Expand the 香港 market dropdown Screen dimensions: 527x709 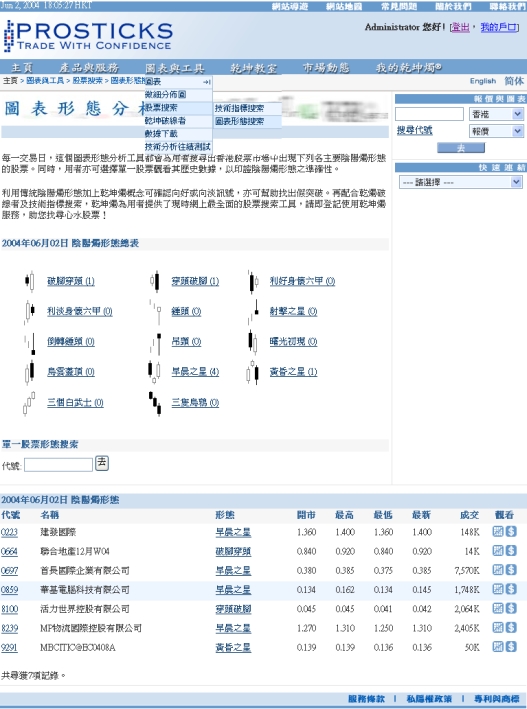pyautogui.click(x=496, y=114)
